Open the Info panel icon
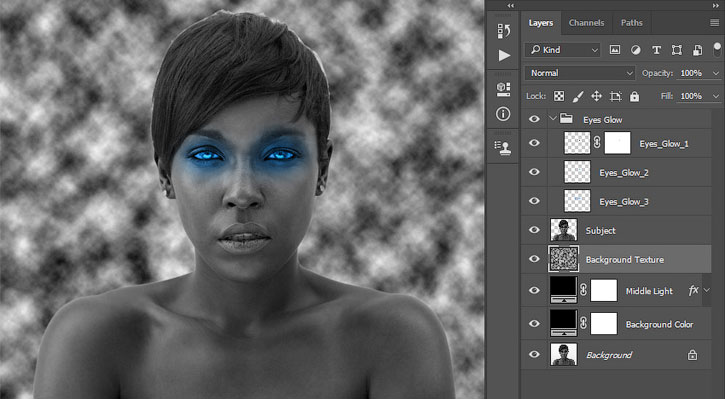Viewport: 725px width, 399px height. 503,114
